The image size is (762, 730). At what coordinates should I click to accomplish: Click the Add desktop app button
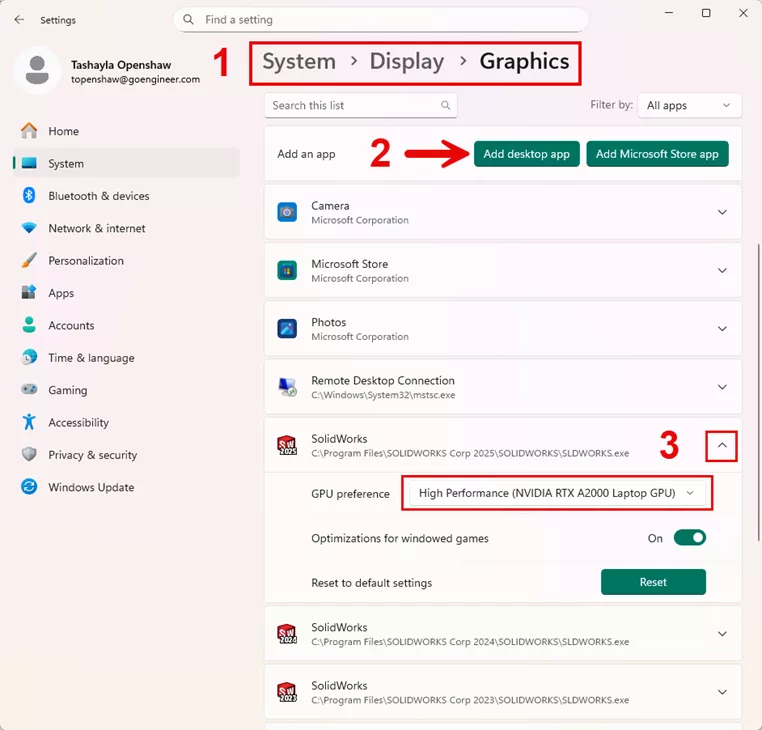526,154
